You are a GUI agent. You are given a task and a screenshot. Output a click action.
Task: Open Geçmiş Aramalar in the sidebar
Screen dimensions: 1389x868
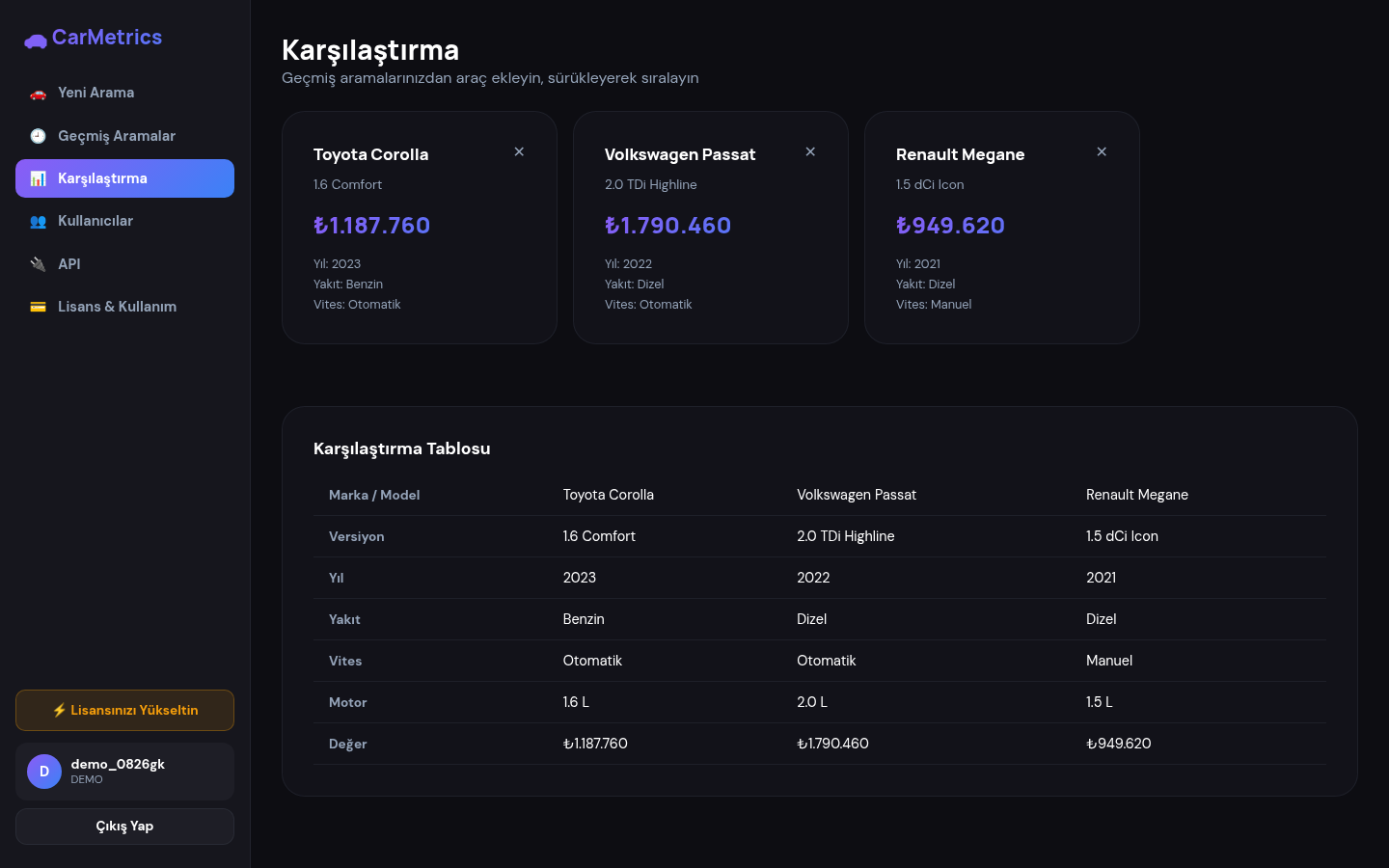[x=124, y=136]
